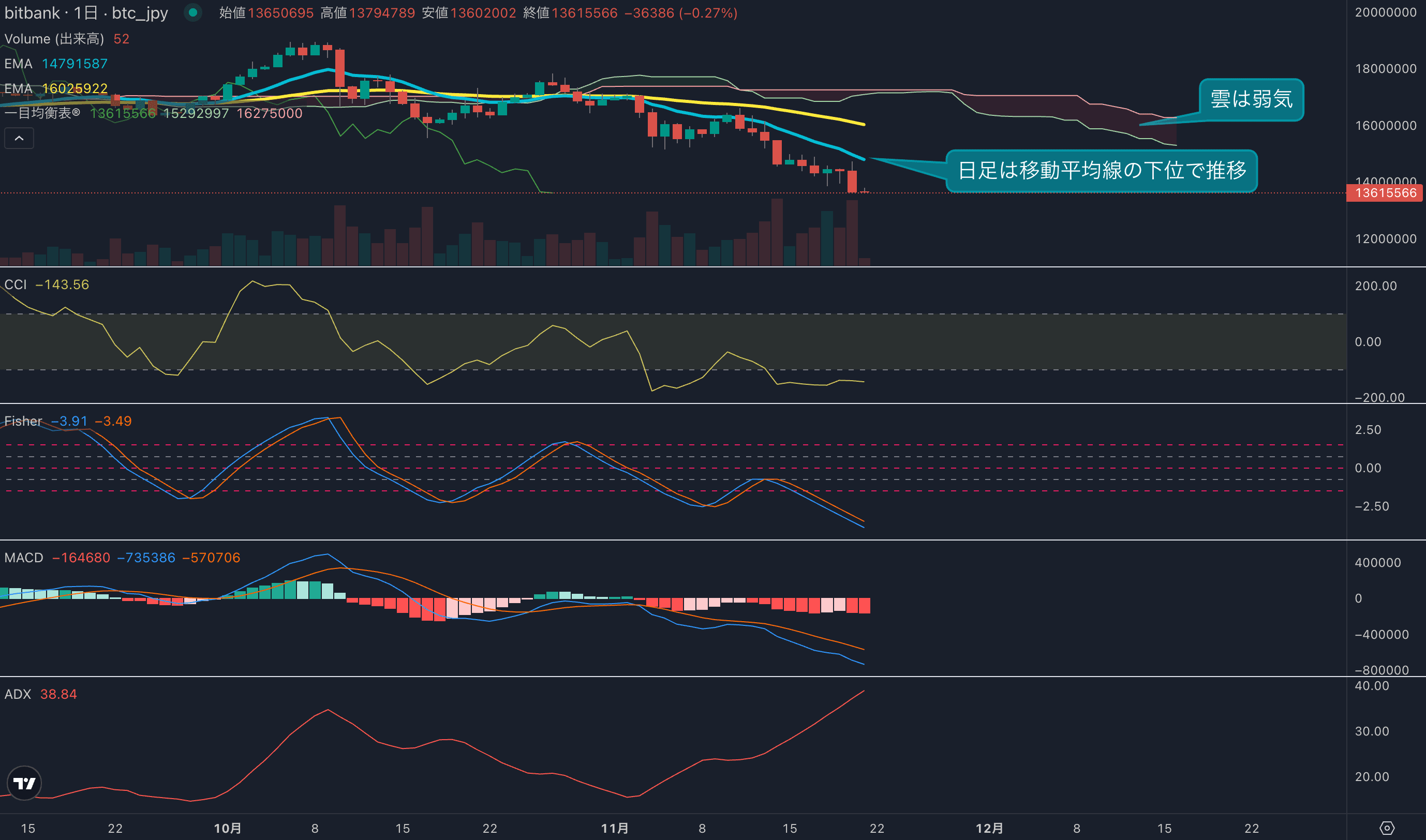Click the MACD indicator label

[24, 558]
